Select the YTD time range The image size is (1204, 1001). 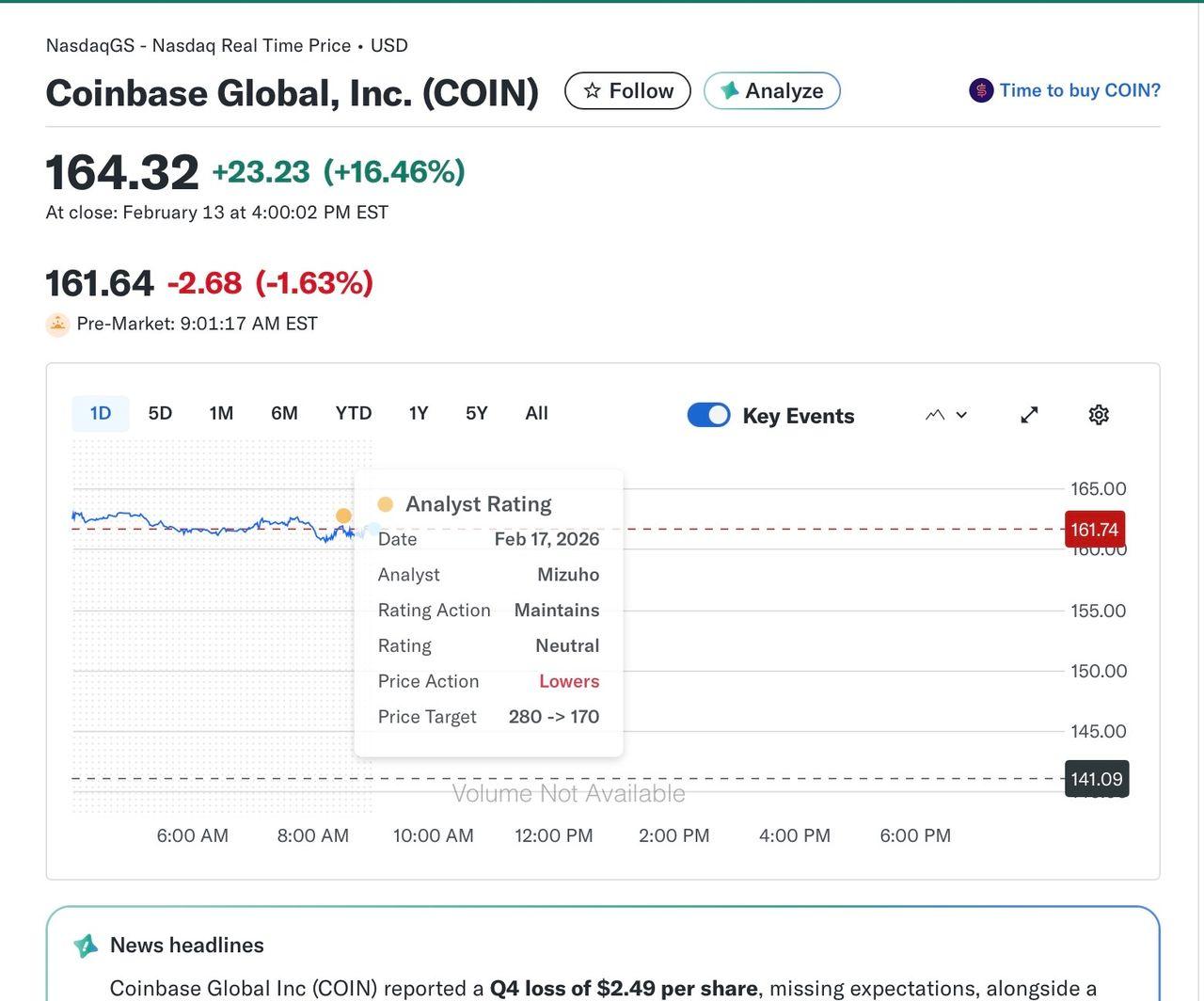[354, 413]
